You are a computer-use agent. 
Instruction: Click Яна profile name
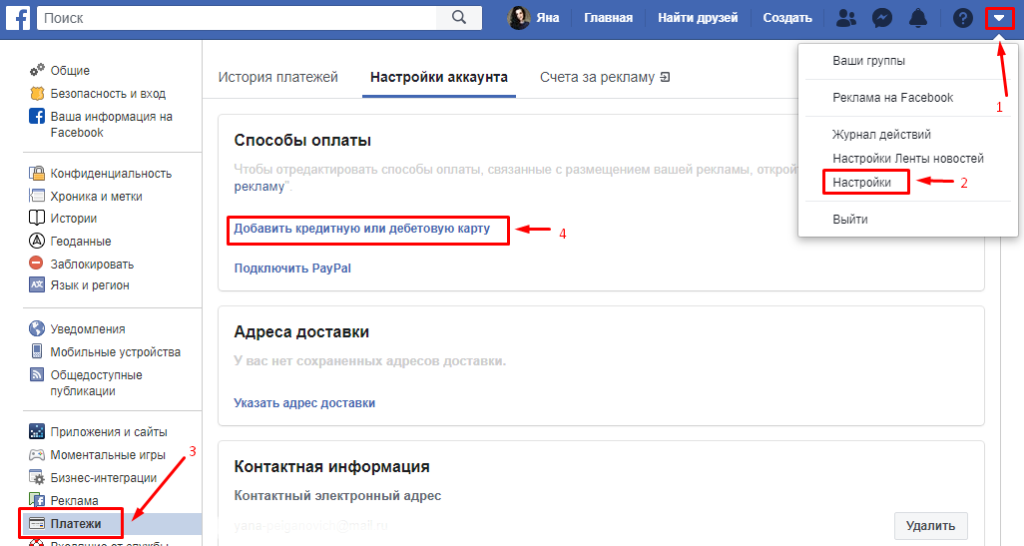click(547, 18)
